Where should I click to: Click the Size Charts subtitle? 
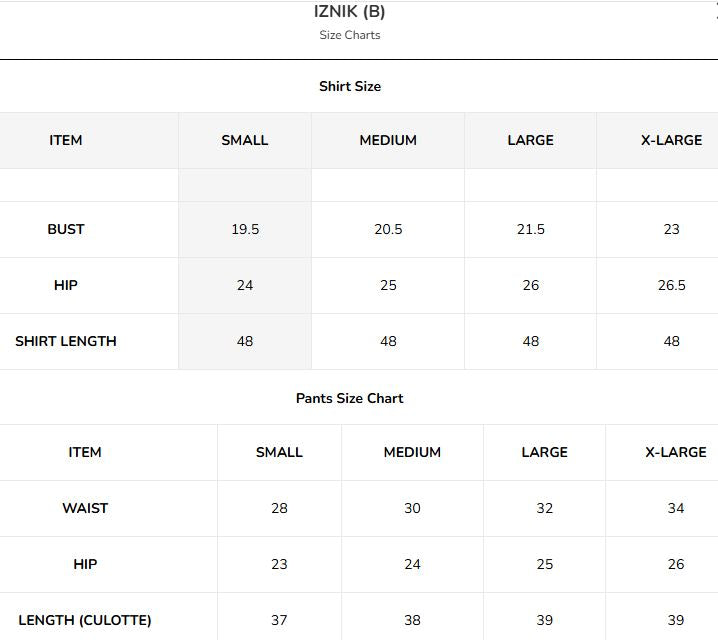(x=350, y=35)
